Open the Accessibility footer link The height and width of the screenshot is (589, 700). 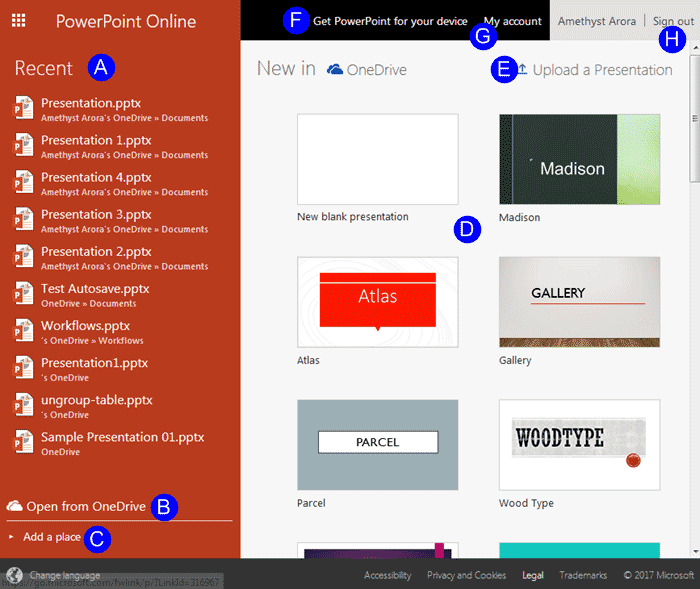pyautogui.click(x=388, y=575)
